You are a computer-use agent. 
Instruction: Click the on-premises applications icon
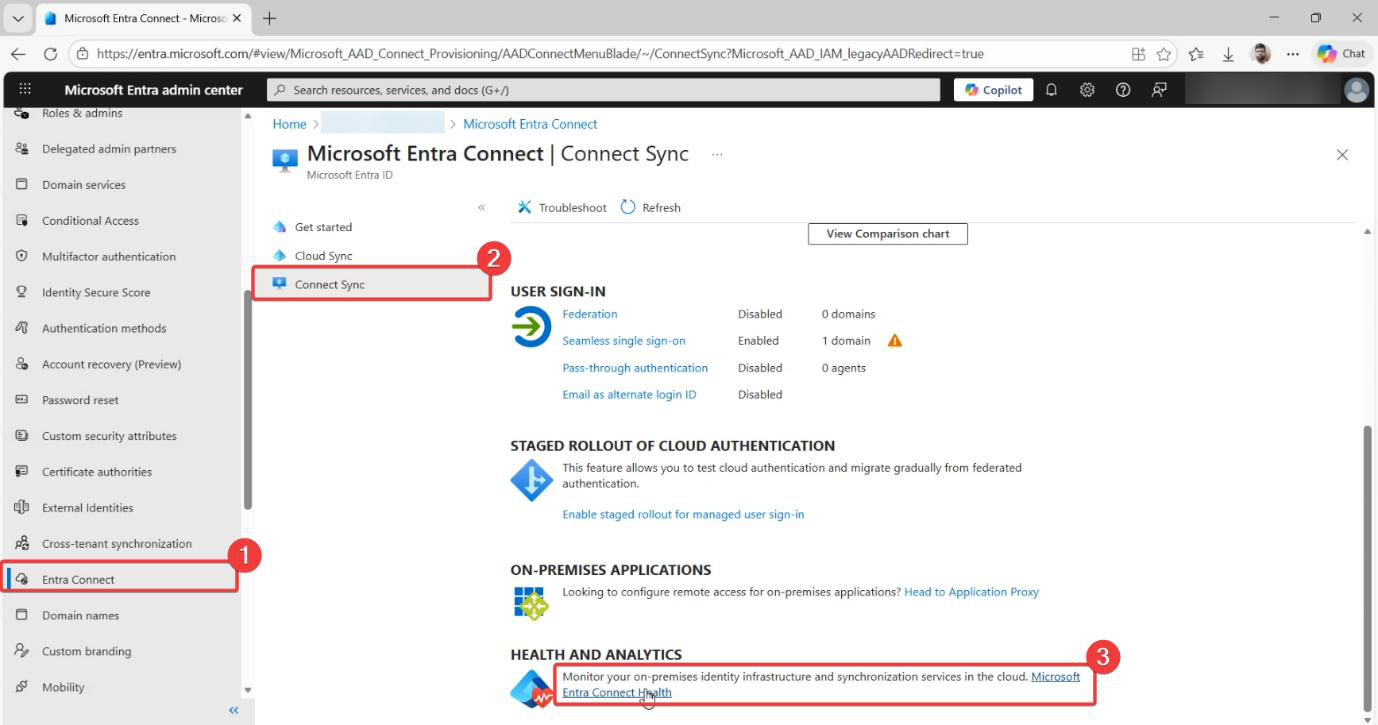tap(531, 603)
